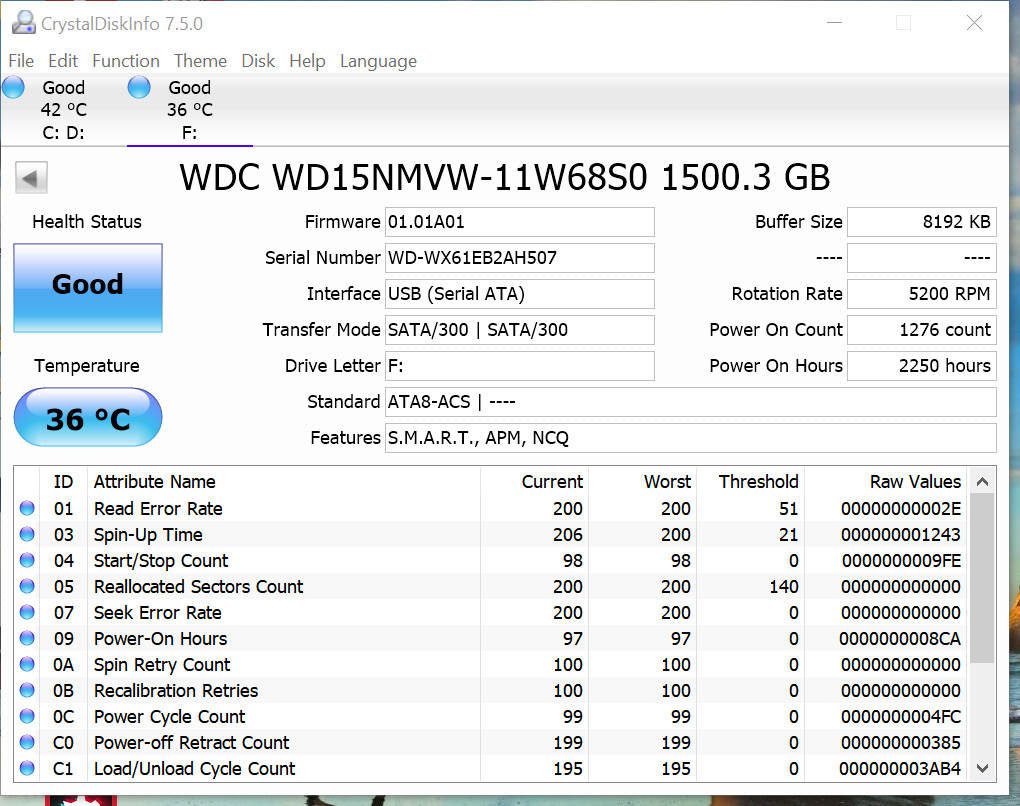
Task: Click the 36 °C temperature button
Action: [88, 418]
